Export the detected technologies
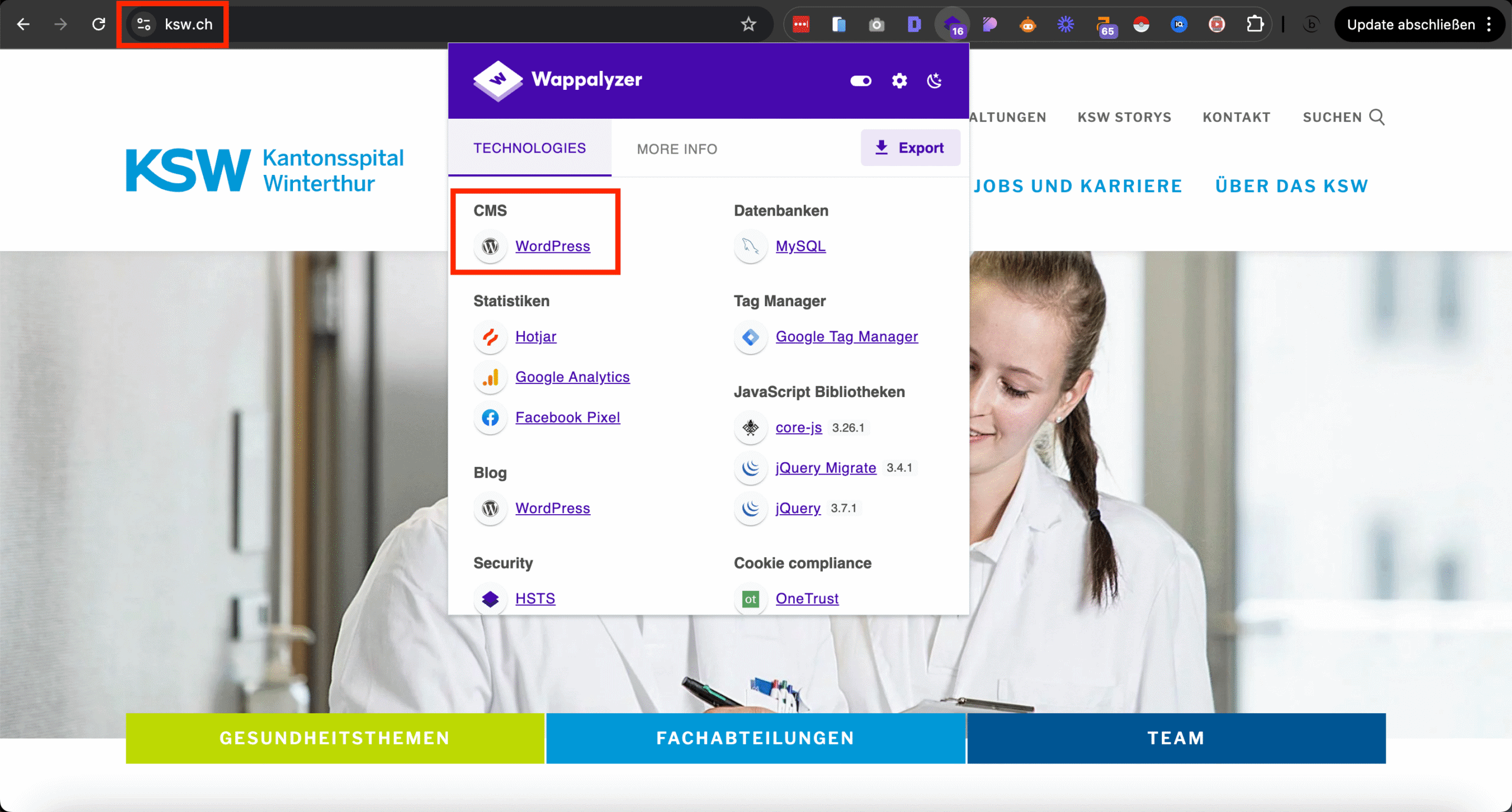This screenshot has width=1512, height=812. click(x=910, y=148)
